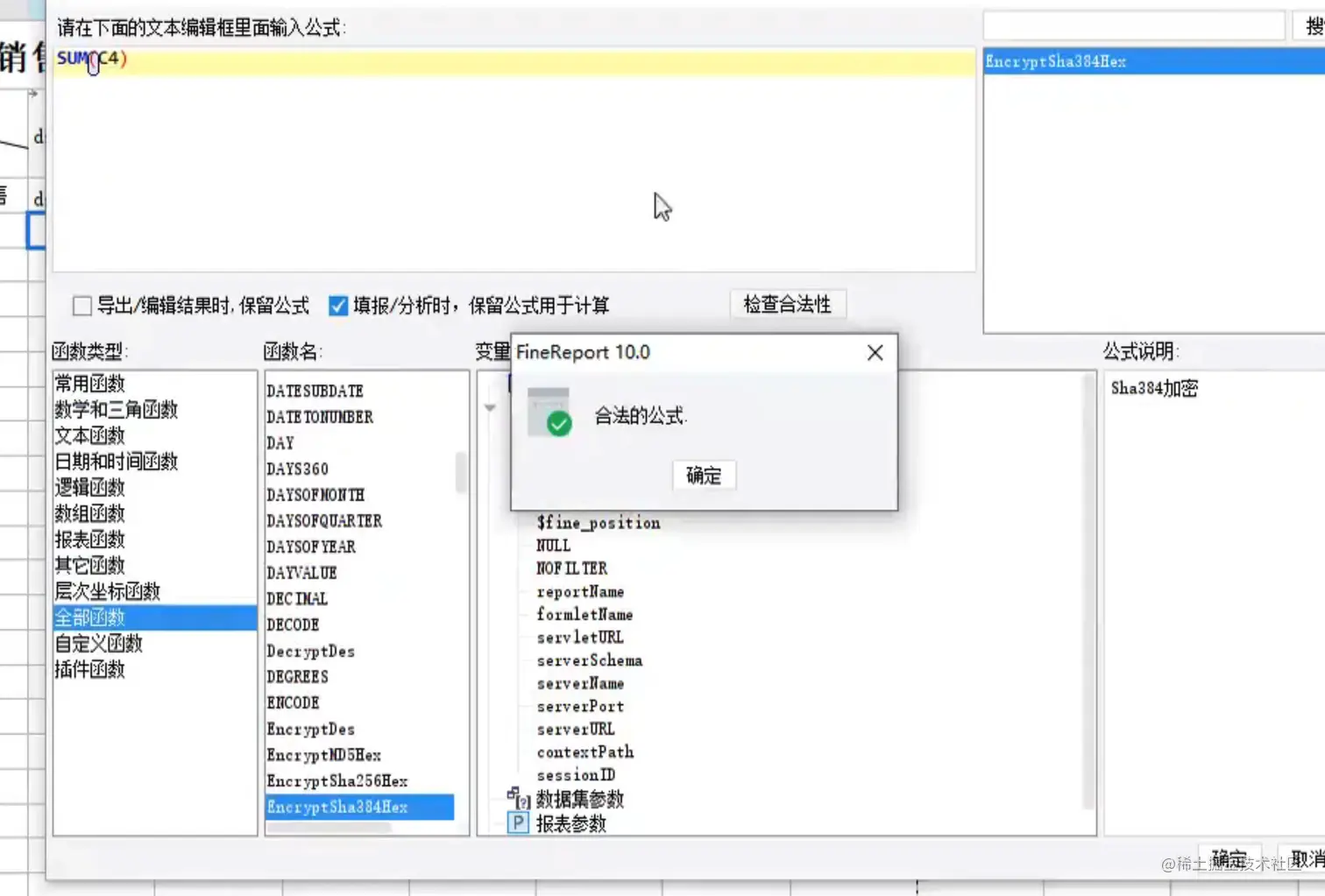Click the search button next to search box
1325x896 pixels.
[1311, 26]
